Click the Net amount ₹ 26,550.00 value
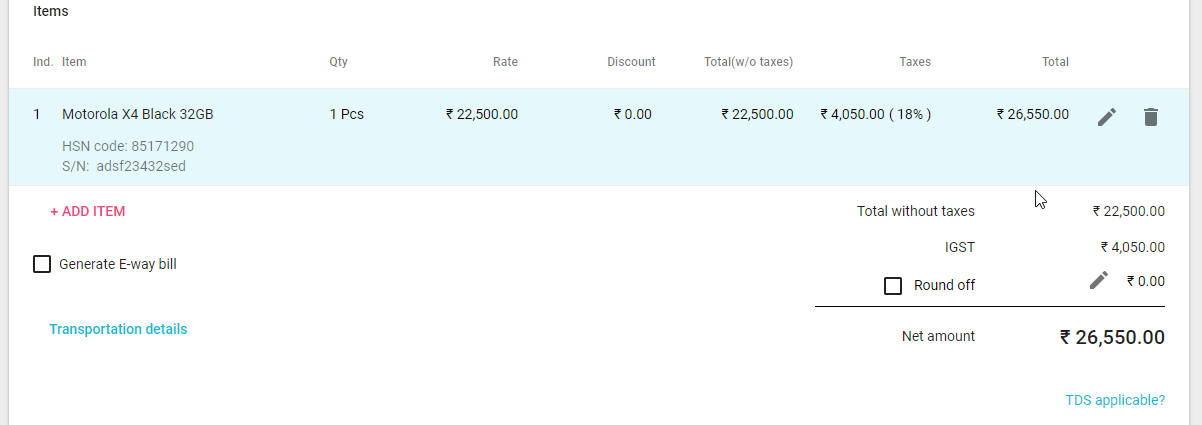 tap(1112, 337)
